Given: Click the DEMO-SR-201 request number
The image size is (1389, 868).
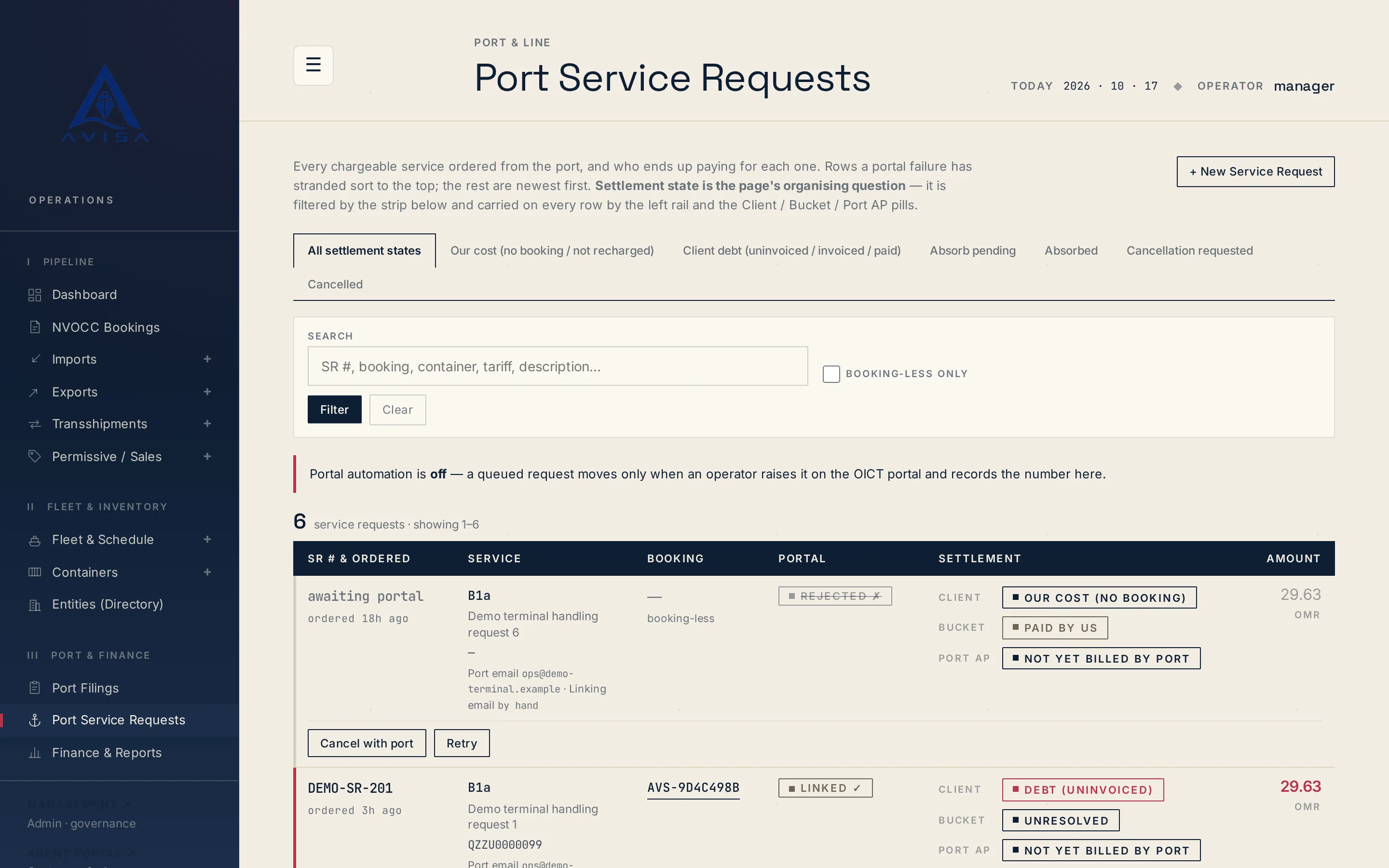Looking at the screenshot, I should 350,788.
